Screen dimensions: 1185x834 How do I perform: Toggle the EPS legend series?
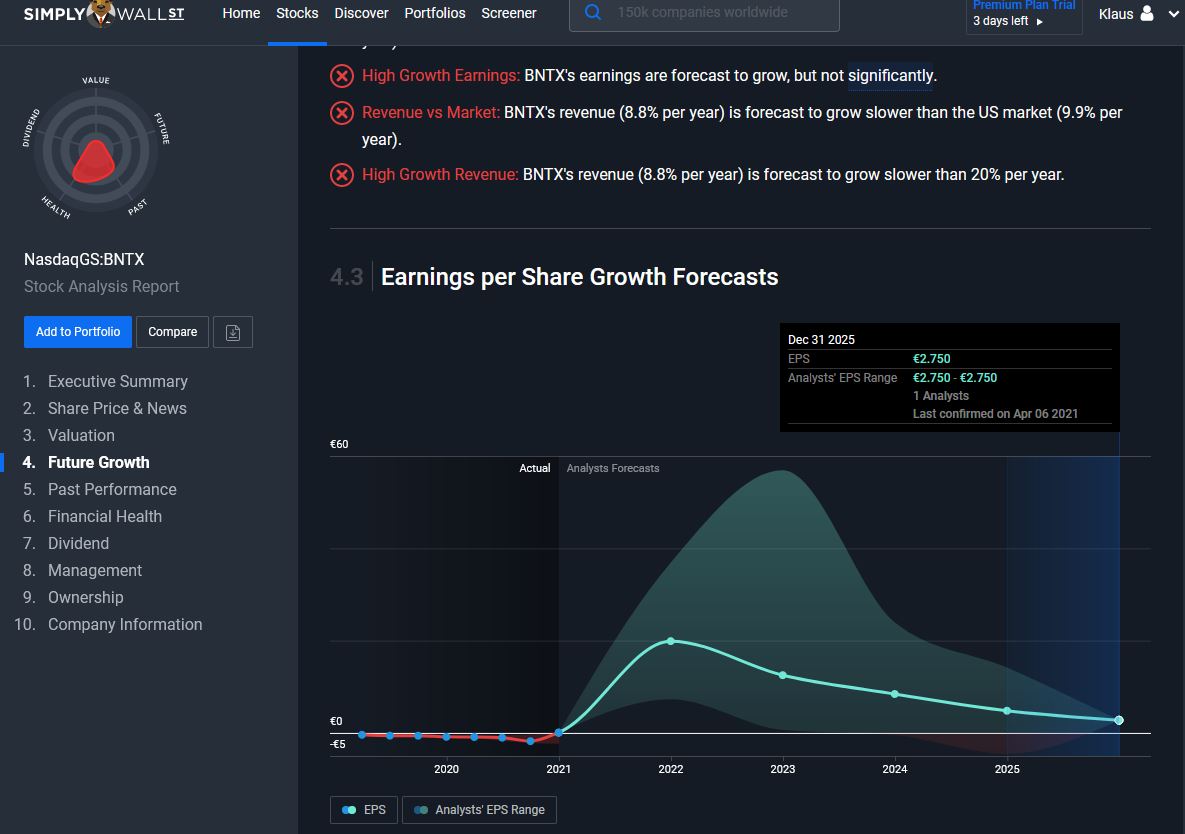(364, 810)
